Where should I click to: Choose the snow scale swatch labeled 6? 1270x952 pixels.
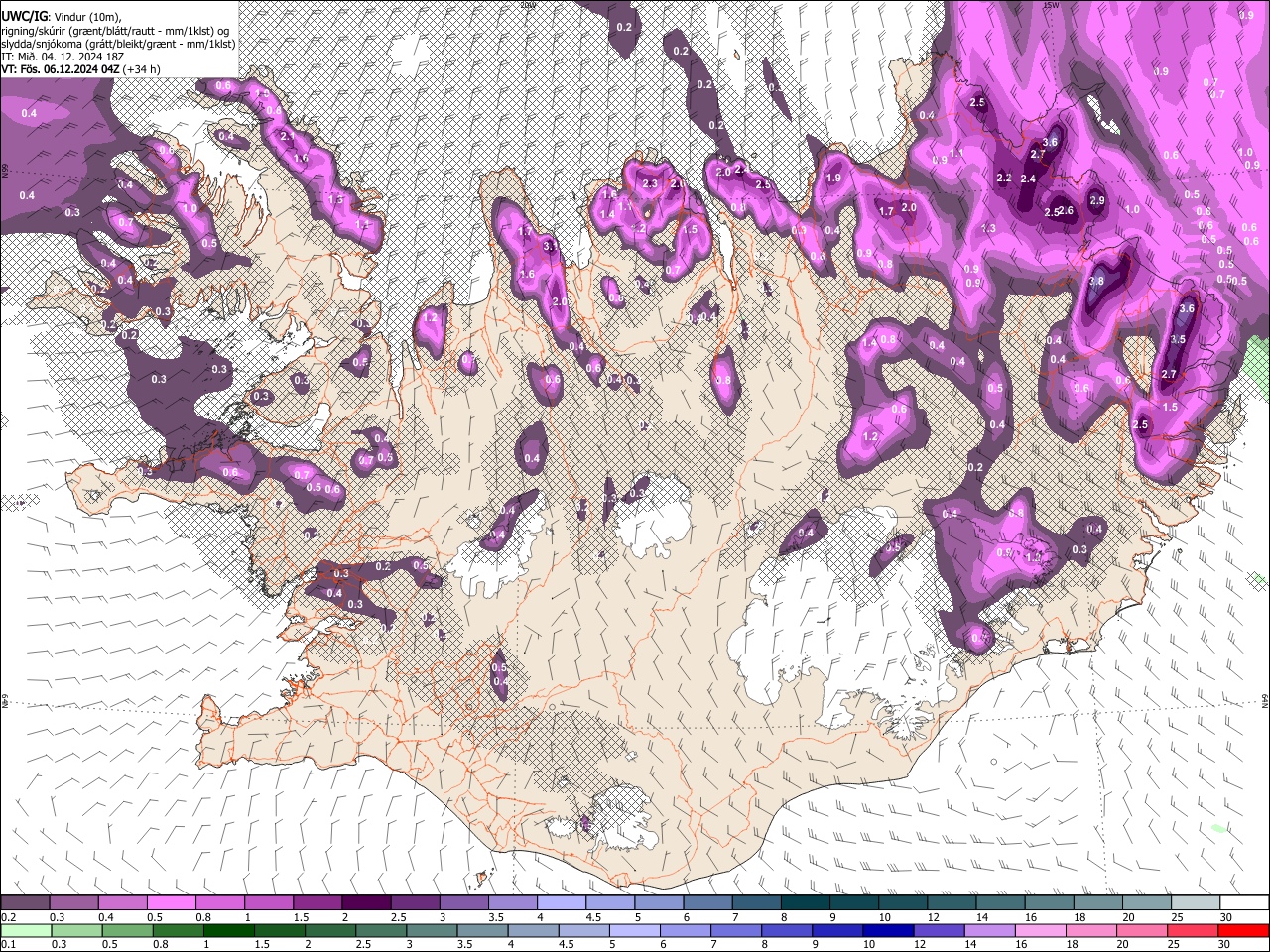click(x=707, y=903)
